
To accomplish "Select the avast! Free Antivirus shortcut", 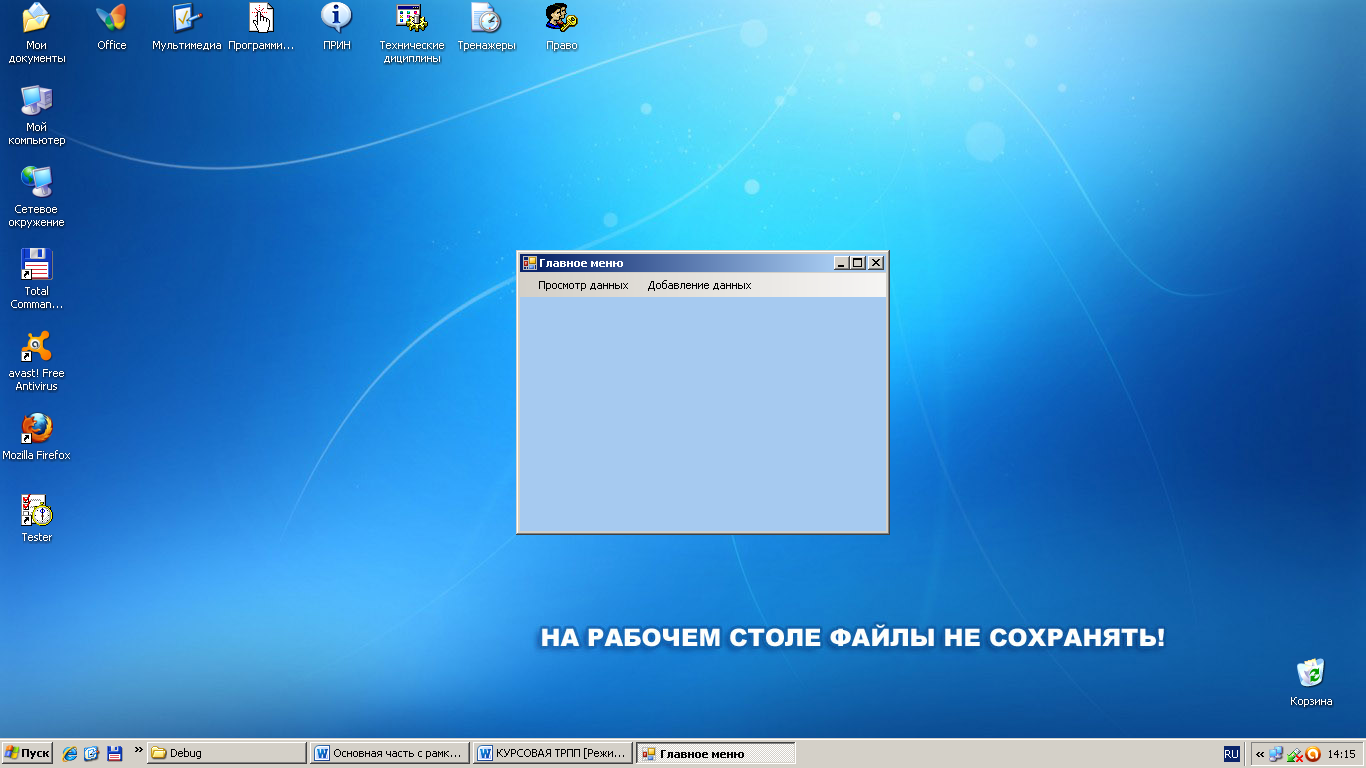I will click(37, 361).
